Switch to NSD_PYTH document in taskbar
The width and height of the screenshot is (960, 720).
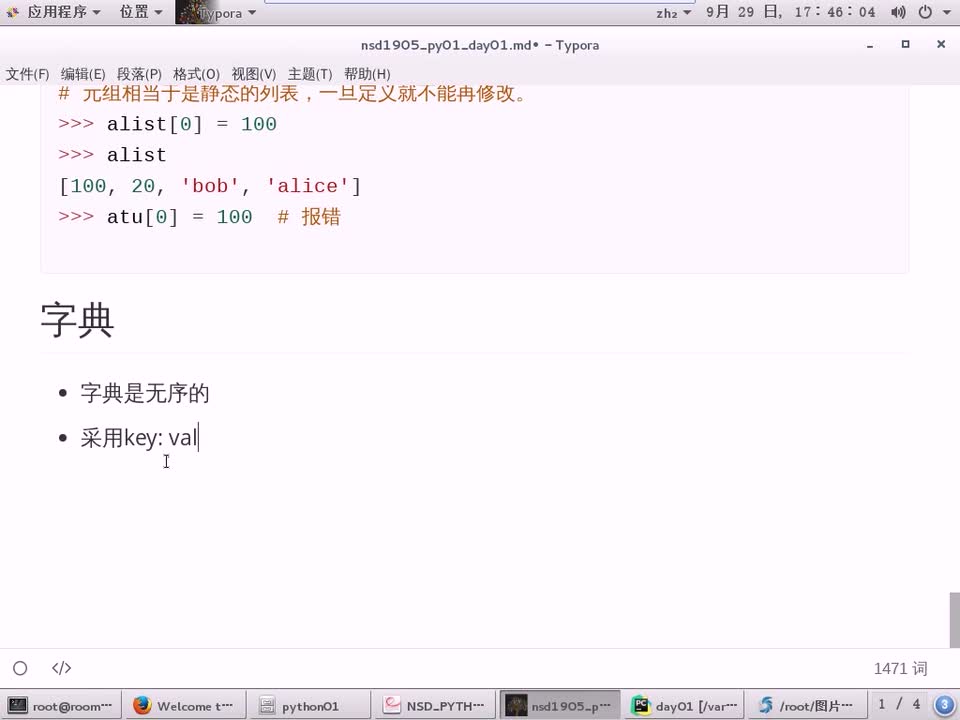[x=435, y=706]
